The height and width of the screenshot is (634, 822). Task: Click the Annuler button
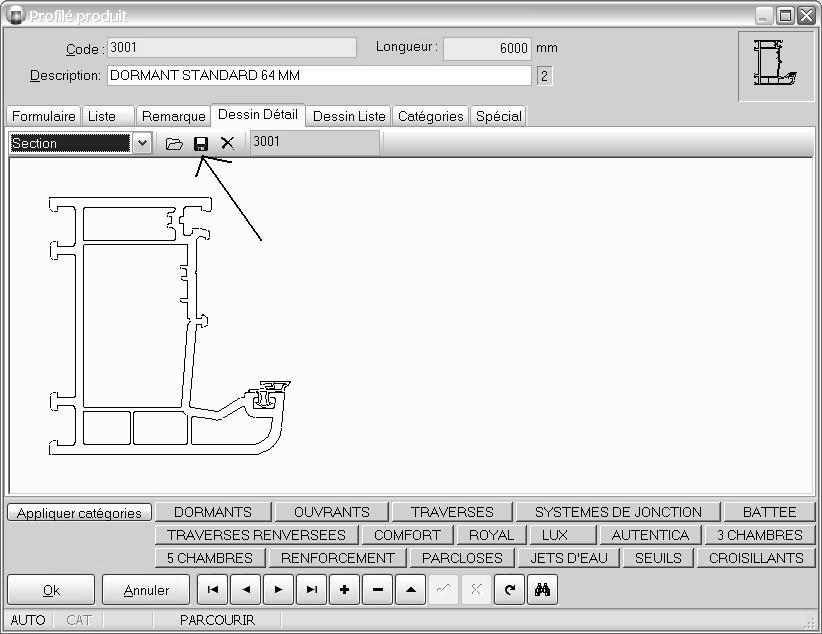point(146,590)
